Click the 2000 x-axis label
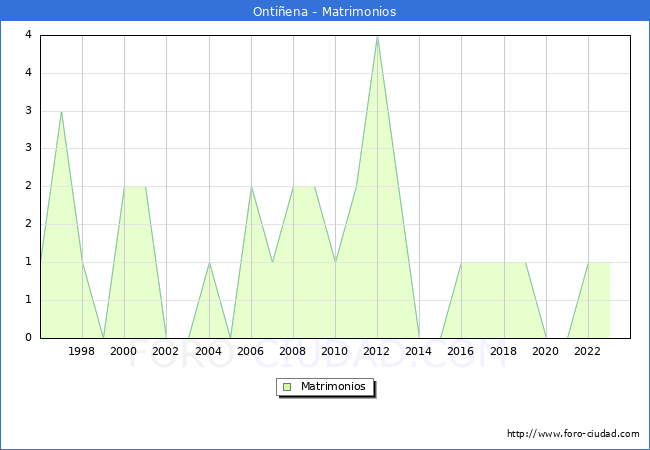Screen dimensions: 650x450 click(x=124, y=351)
